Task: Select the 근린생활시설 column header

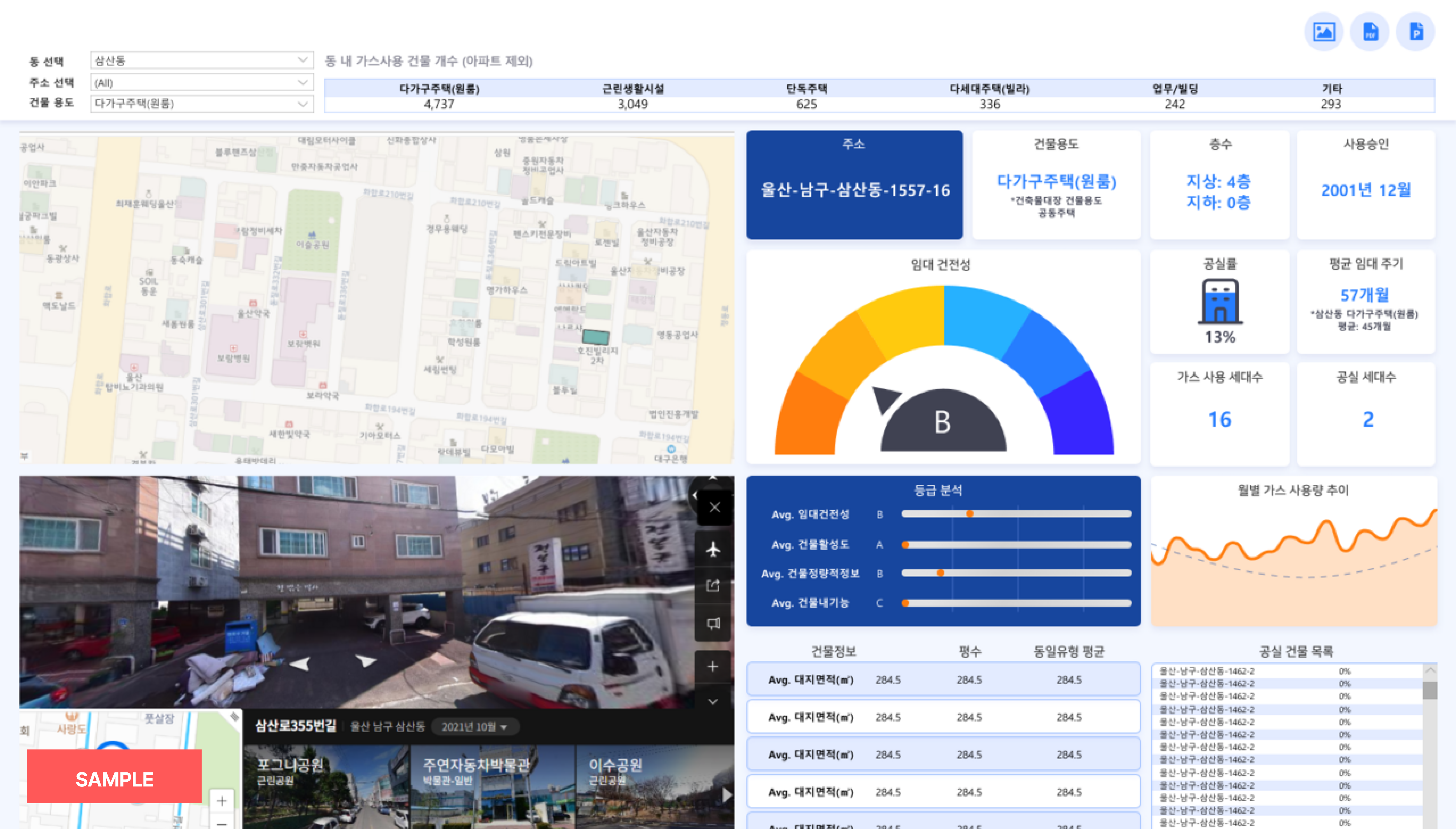Action: (x=633, y=89)
